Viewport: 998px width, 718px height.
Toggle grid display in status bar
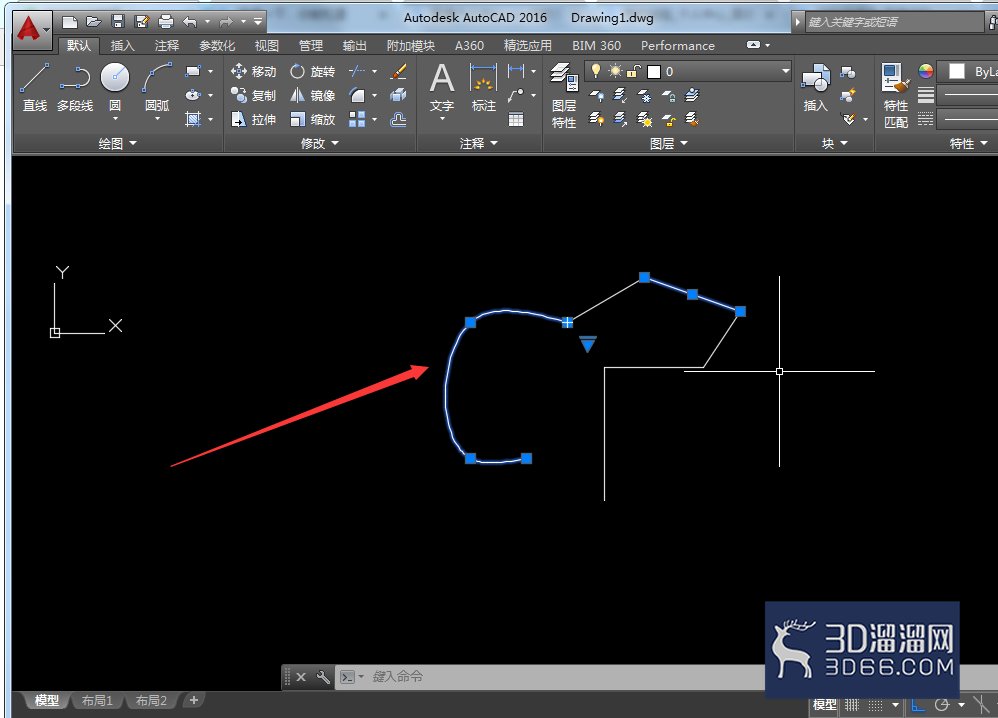pos(852,705)
